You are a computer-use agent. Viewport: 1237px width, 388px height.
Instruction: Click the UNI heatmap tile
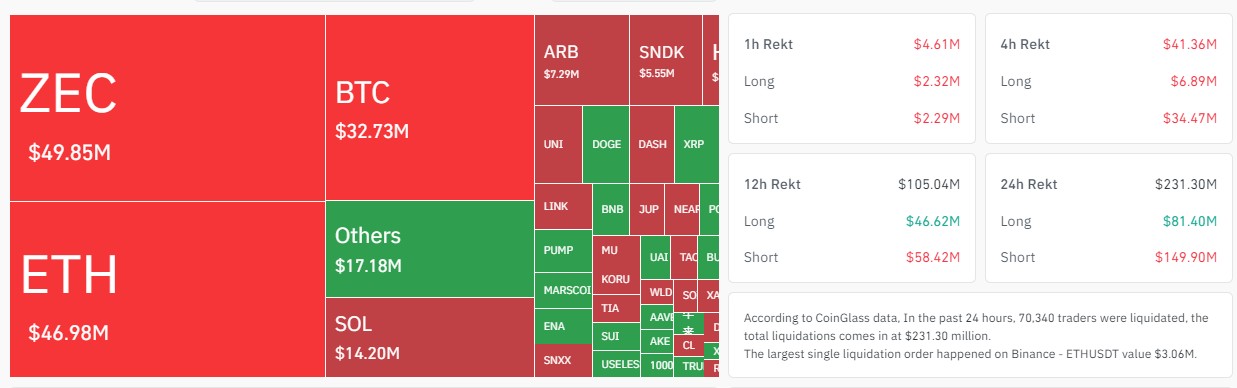[x=558, y=144]
